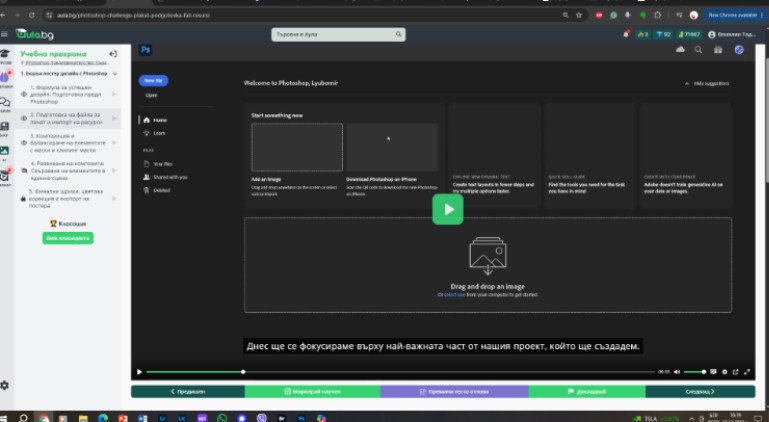Collapse suggestions with Hide suggestions chevron
This screenshot has height=422, width=769.
pyautogui.click(x=685, y=84)
